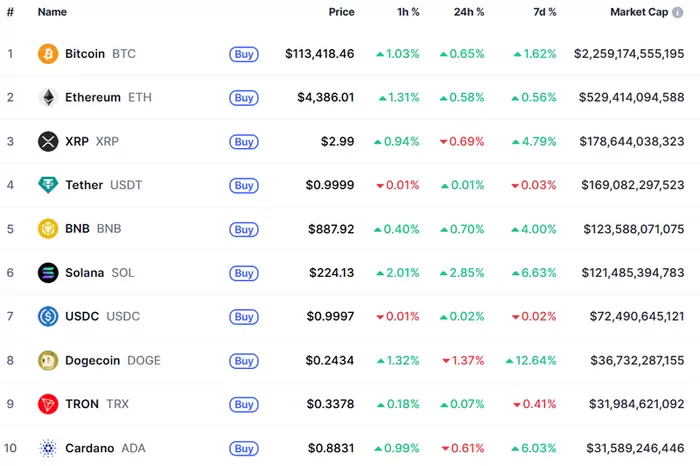Click the BNB yellow logo icon
Viewport: 700px width, 466px height.
point(48,229)
